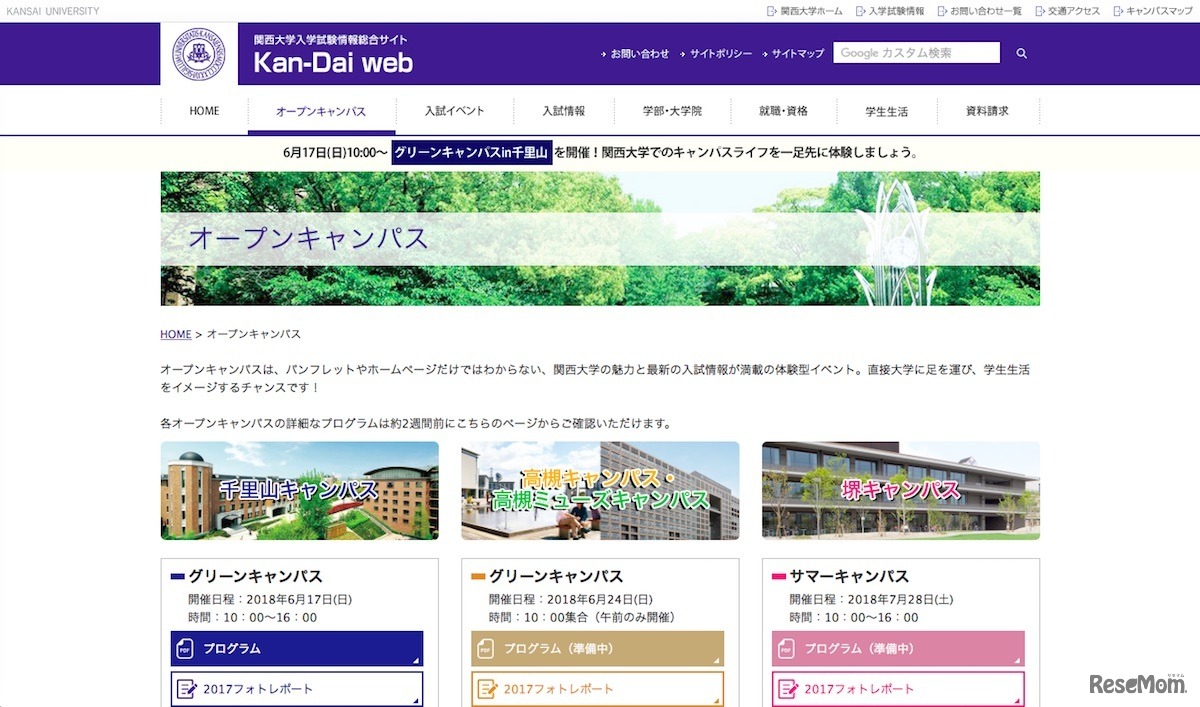Click the arrow icon beside お問い合わせ一覧
This screenshot has height=707, width=1200.
coord(941,11)
